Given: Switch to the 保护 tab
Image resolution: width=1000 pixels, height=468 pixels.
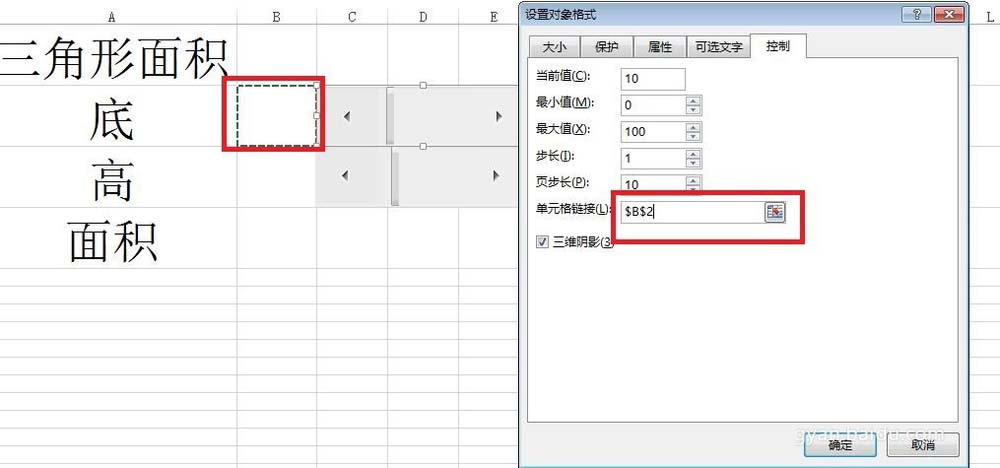Looking at the screenshot, I should [x=607, y=47].
